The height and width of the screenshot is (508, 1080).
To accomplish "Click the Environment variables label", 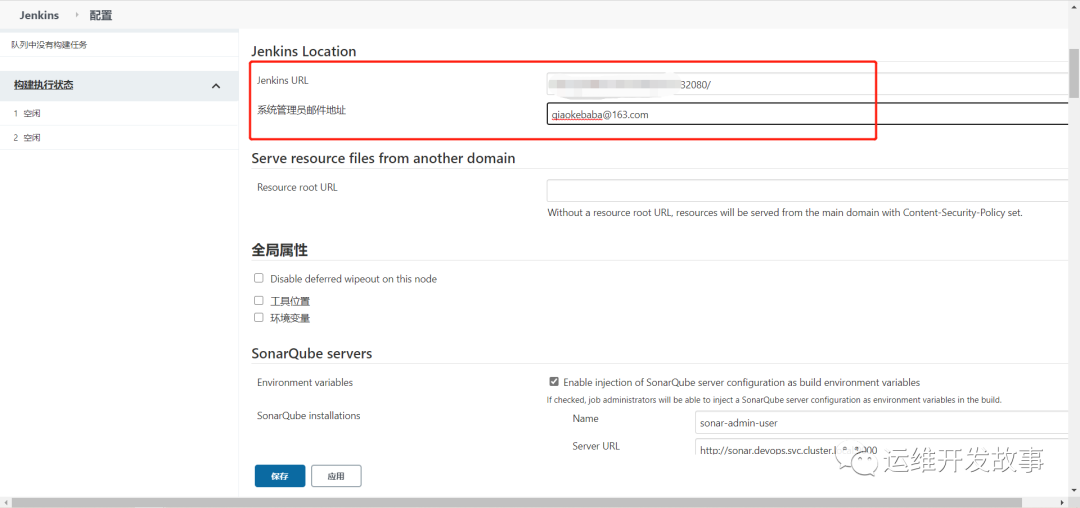I will [304, 382].
